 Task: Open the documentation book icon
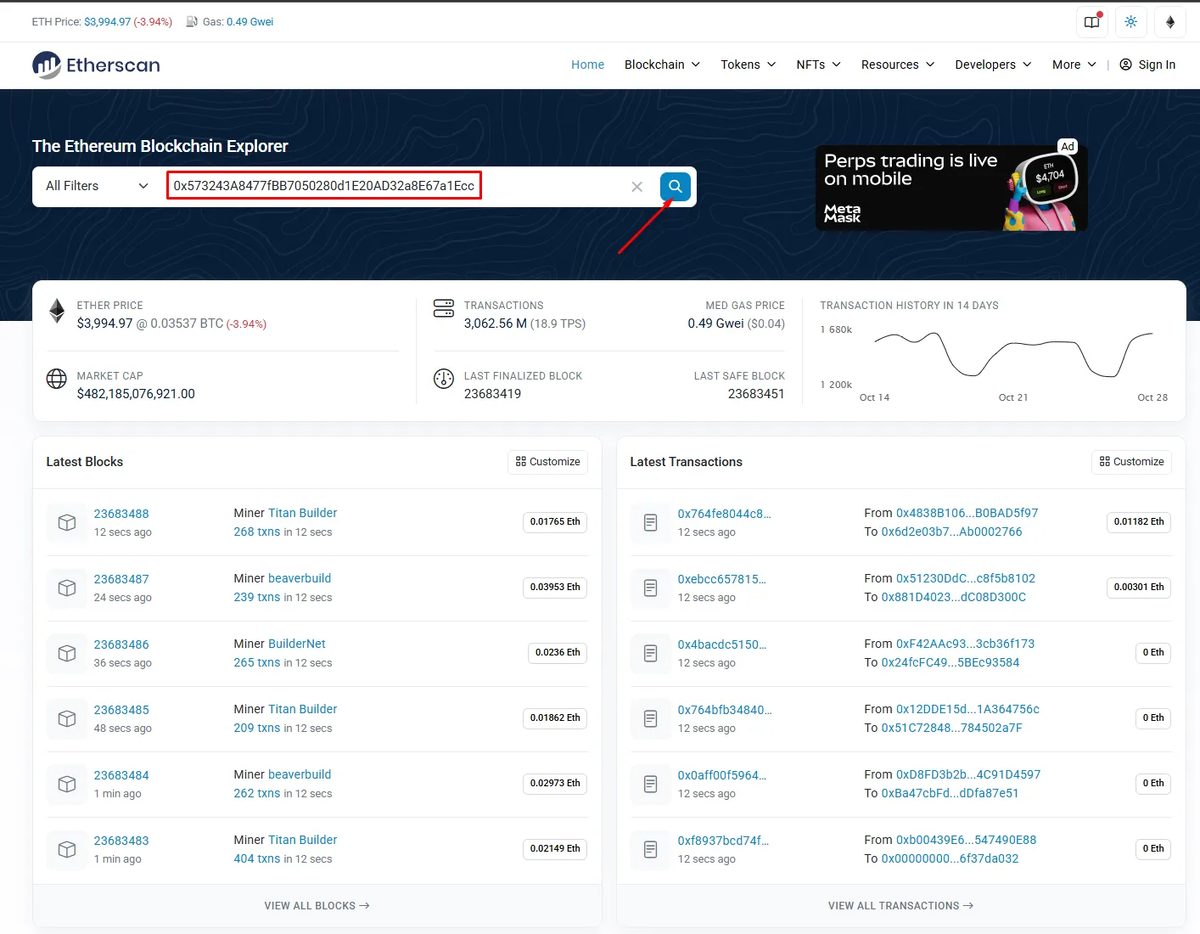1091,22
